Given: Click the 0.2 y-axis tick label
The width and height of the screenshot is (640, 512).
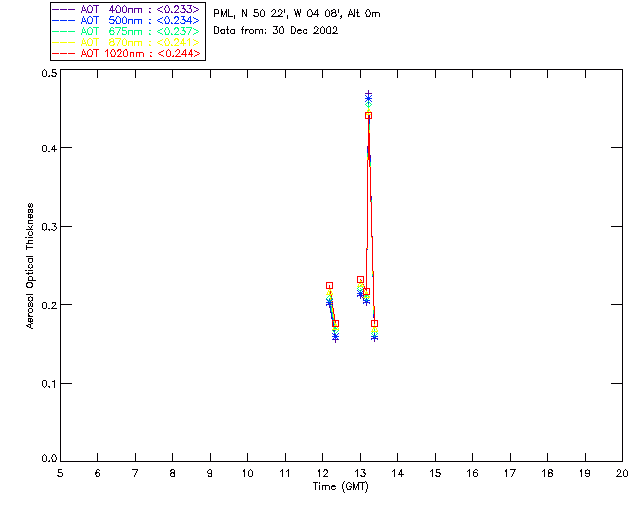Looking at the screenshot, I should click(49, 305).
